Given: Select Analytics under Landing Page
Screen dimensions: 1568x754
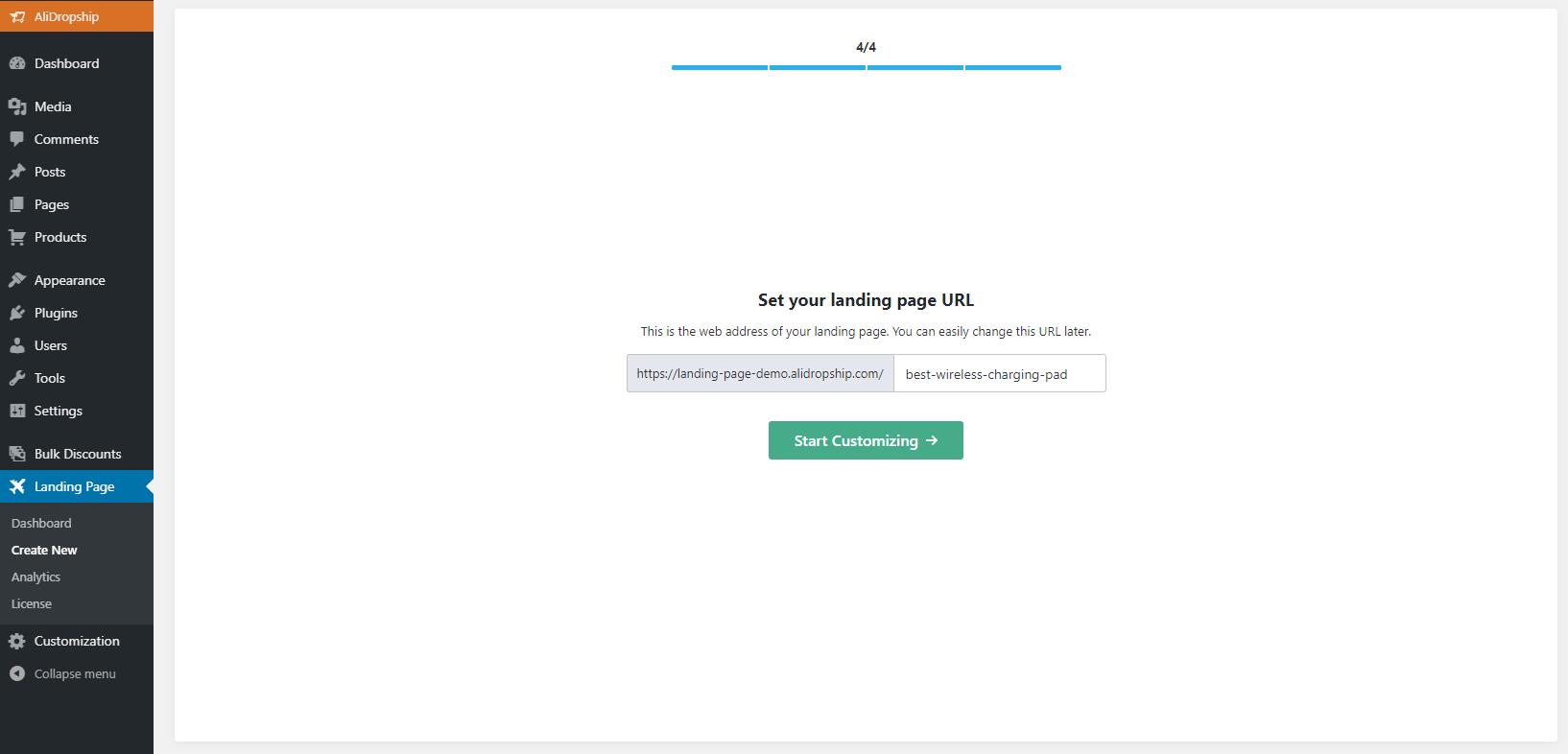Looking at the screenshot, I should click(36, 577).
